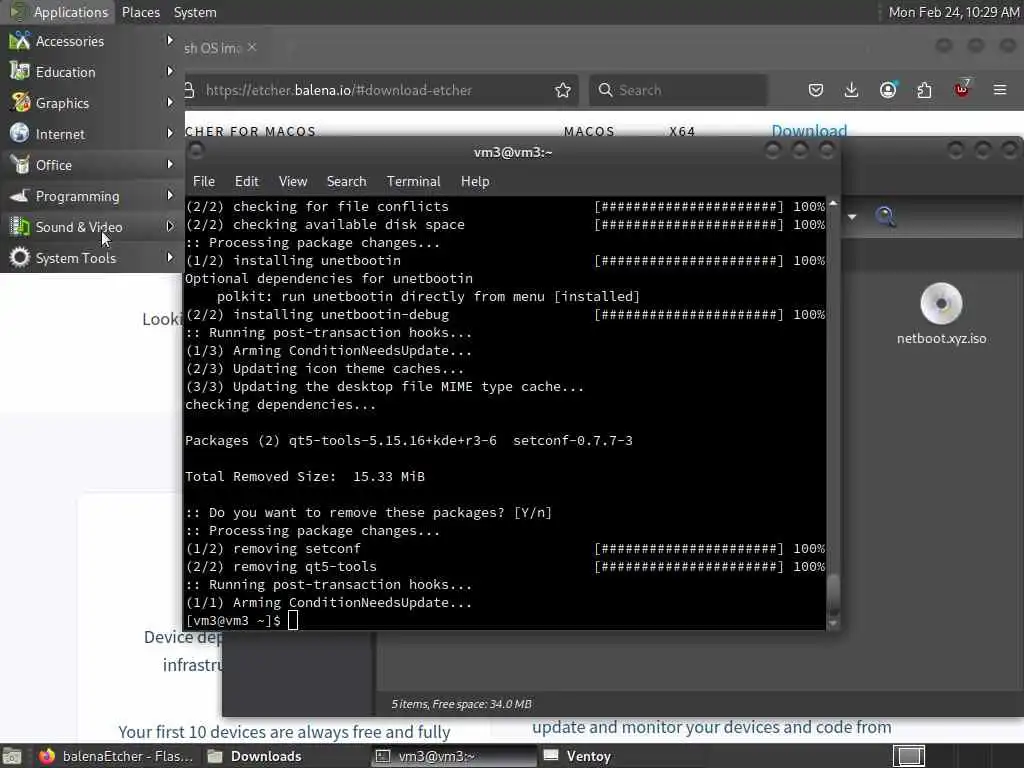
Task: Click the Accessories scissors icon
Action: pos(20,41)
